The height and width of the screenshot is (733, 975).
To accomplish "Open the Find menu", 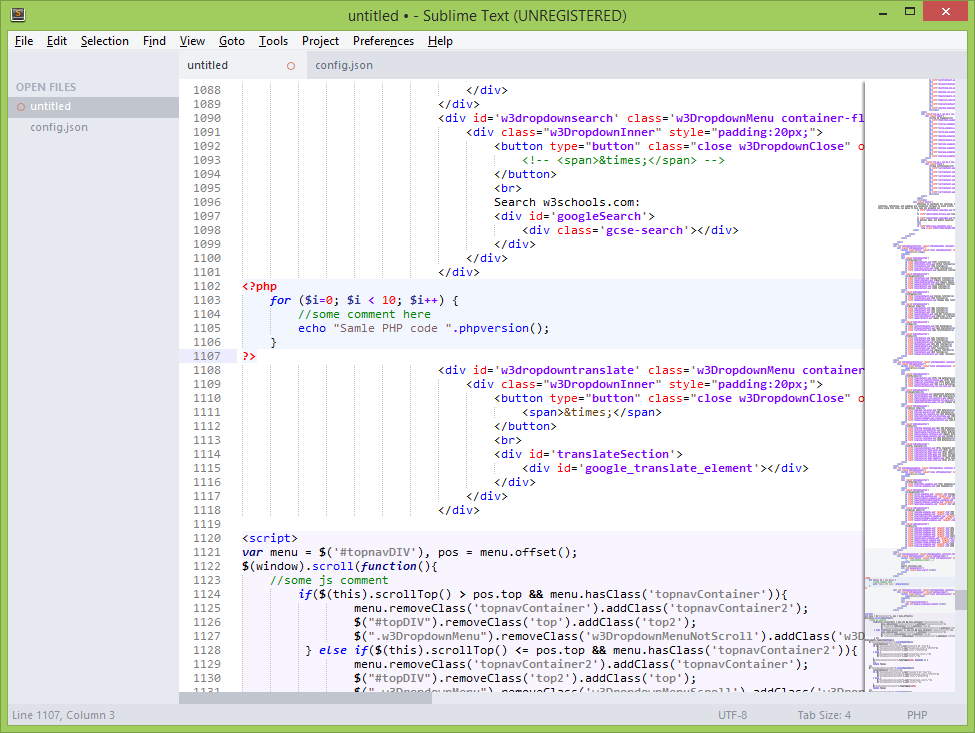I will point(154,41).
